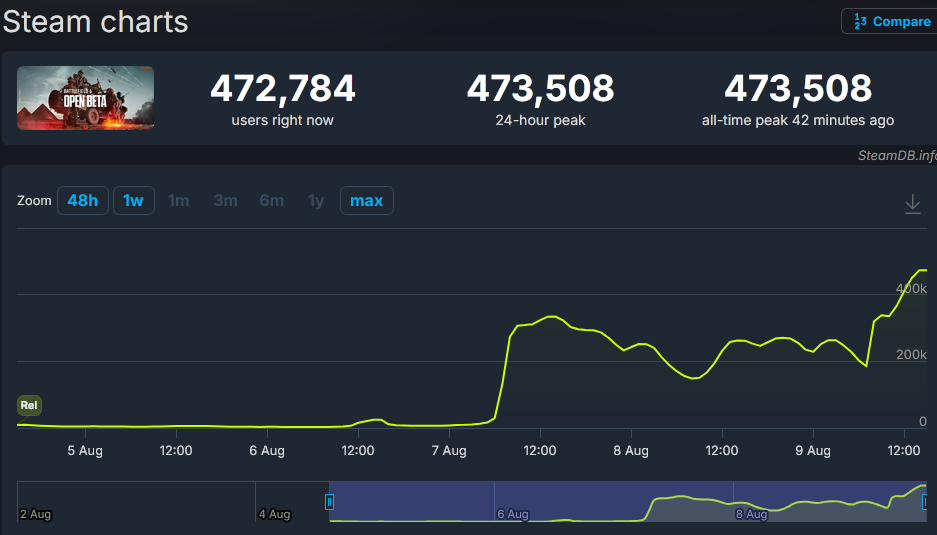Image resolution: width=937 pixels, height=535 pixels.
Task: Click the all-time peak 42 minutes ago text
Action: pyautogui.click(x=798, y=120)
